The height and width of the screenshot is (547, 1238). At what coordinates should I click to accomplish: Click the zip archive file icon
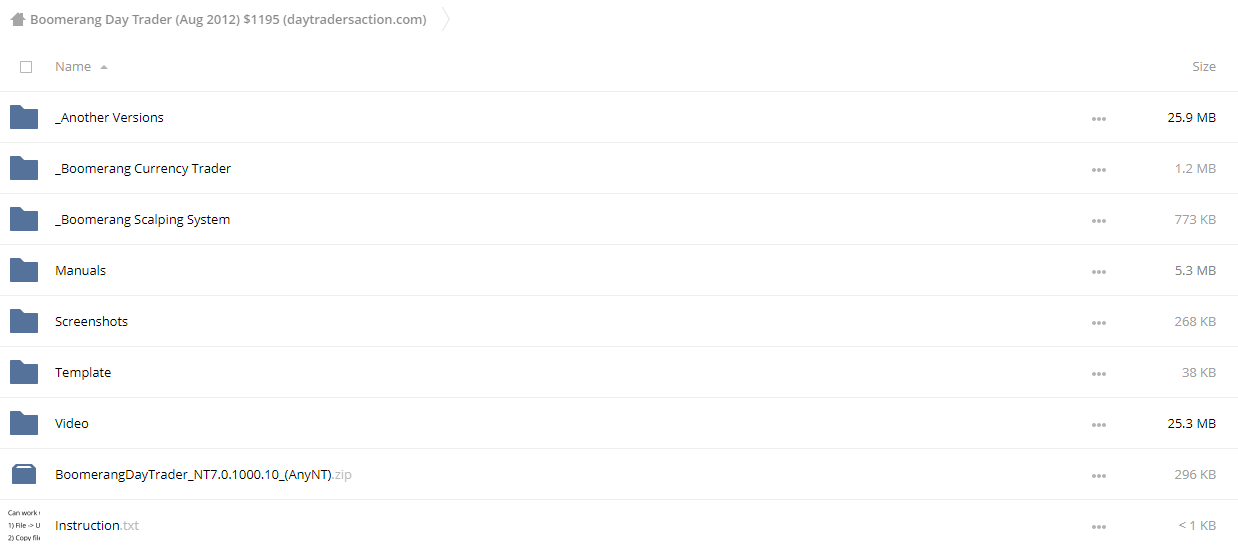[x=24, y=474]
